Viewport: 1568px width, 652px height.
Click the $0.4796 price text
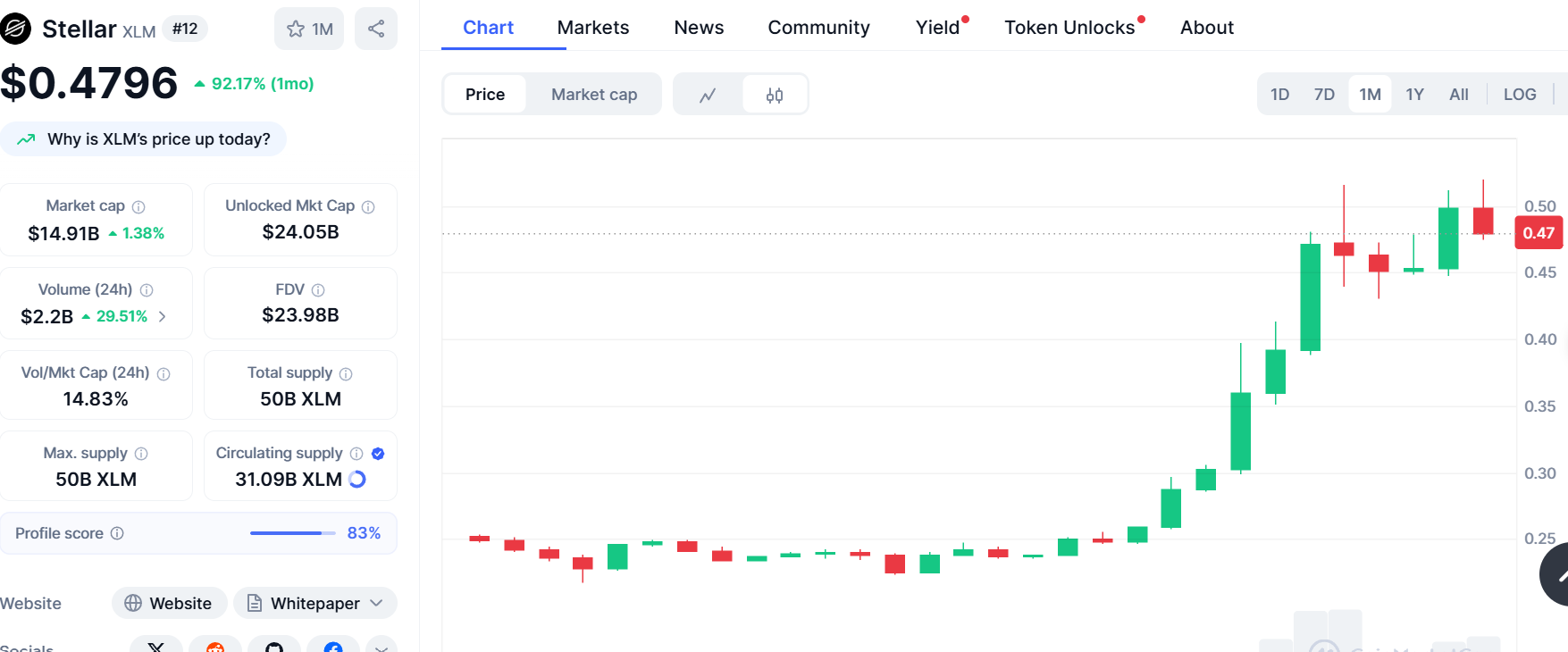tap(89, 83)
